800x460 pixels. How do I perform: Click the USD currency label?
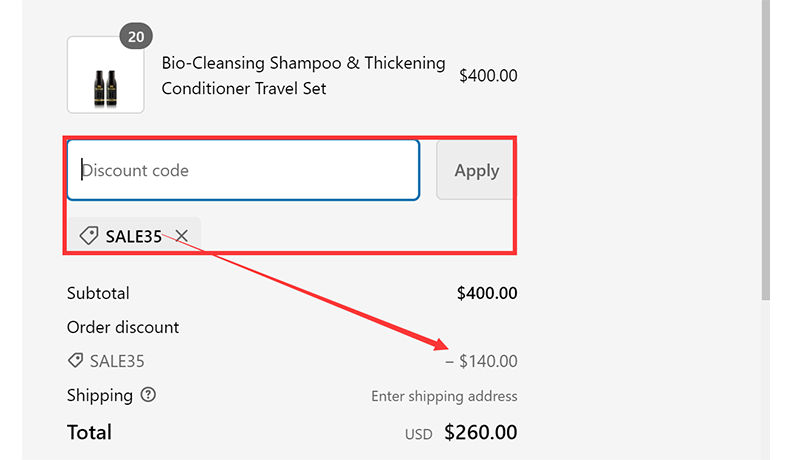(x=419, y=434)
